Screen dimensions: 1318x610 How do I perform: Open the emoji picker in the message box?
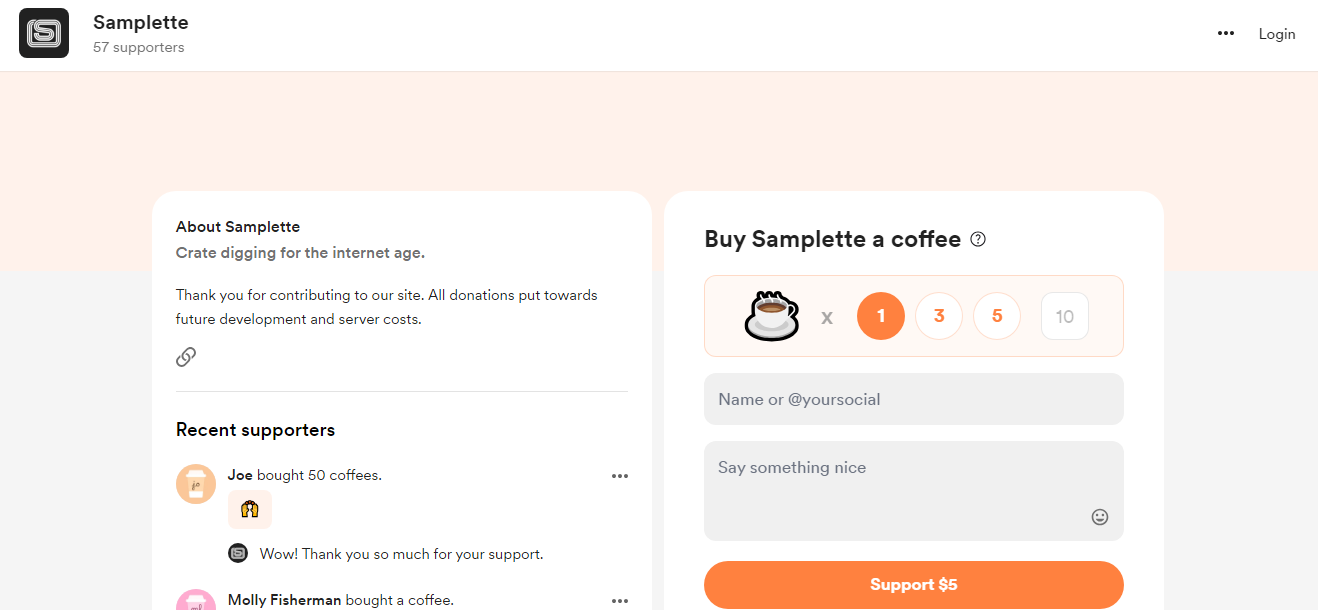pos(1100,517)
